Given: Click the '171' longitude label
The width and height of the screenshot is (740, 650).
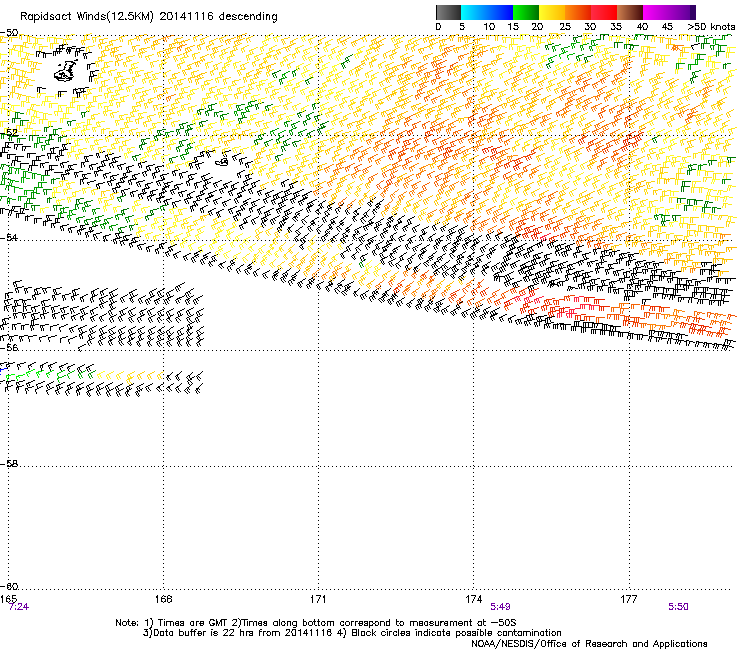Looking at the screenshot, I should (318, 599).
